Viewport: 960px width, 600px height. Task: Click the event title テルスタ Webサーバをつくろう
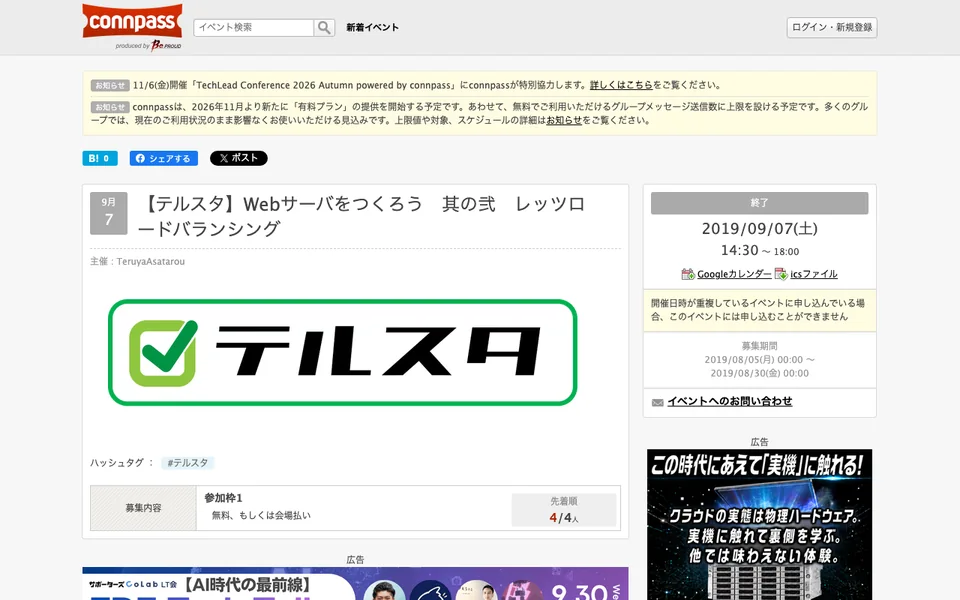pos(362,216)
